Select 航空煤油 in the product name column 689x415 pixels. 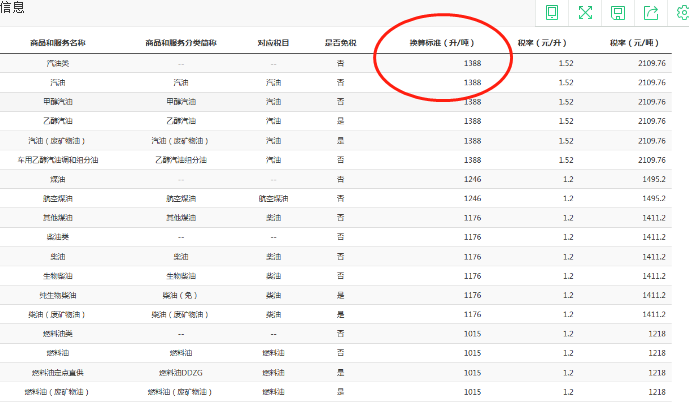point(58,198)
